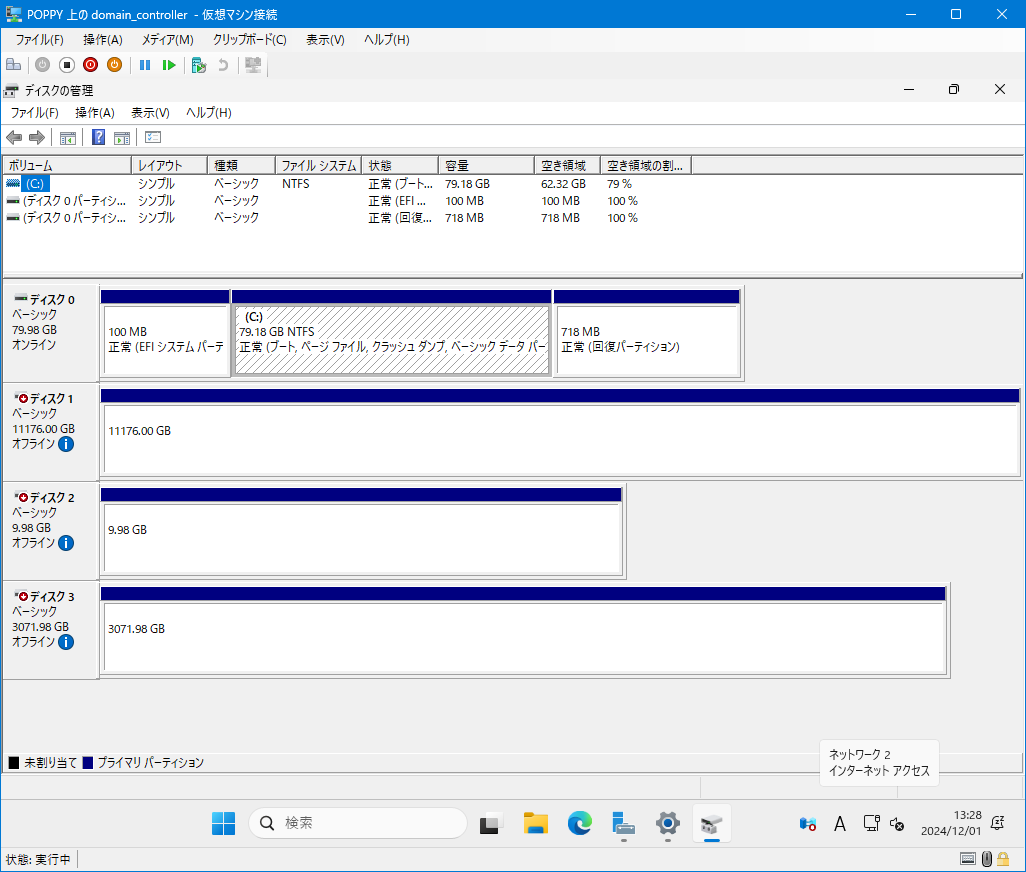This screenshot has height=872, width=1026.
Task: Click the ディスク 0 disk label
Action: [51, 300]
